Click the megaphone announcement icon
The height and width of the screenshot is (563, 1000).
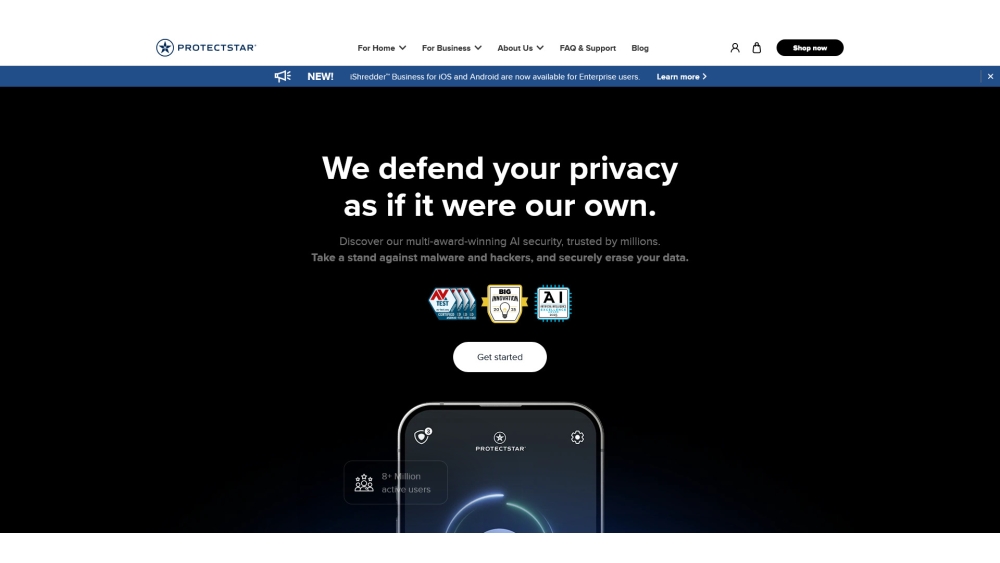pyautogui.click(x=283, y=77)
